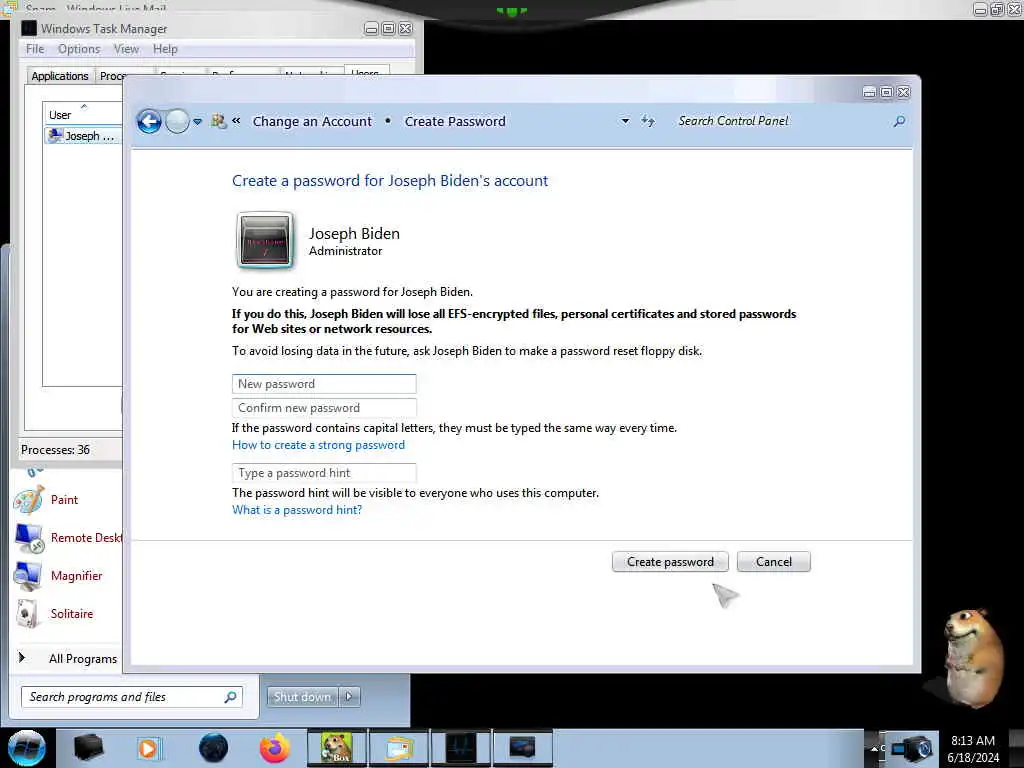Viewport: 1024px width, 768px height.
Task: Select the Joseph user row in Task Manager
Action: (83, 136)
